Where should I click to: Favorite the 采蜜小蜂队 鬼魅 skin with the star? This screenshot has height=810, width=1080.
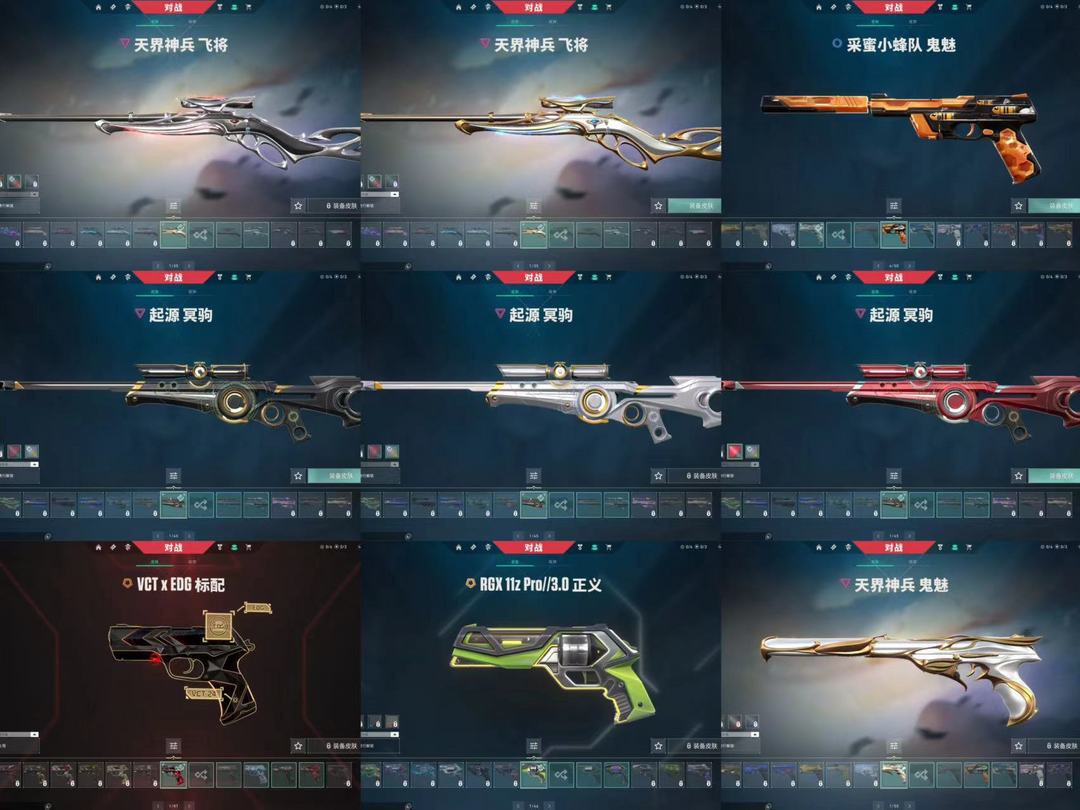point(1019,206)
